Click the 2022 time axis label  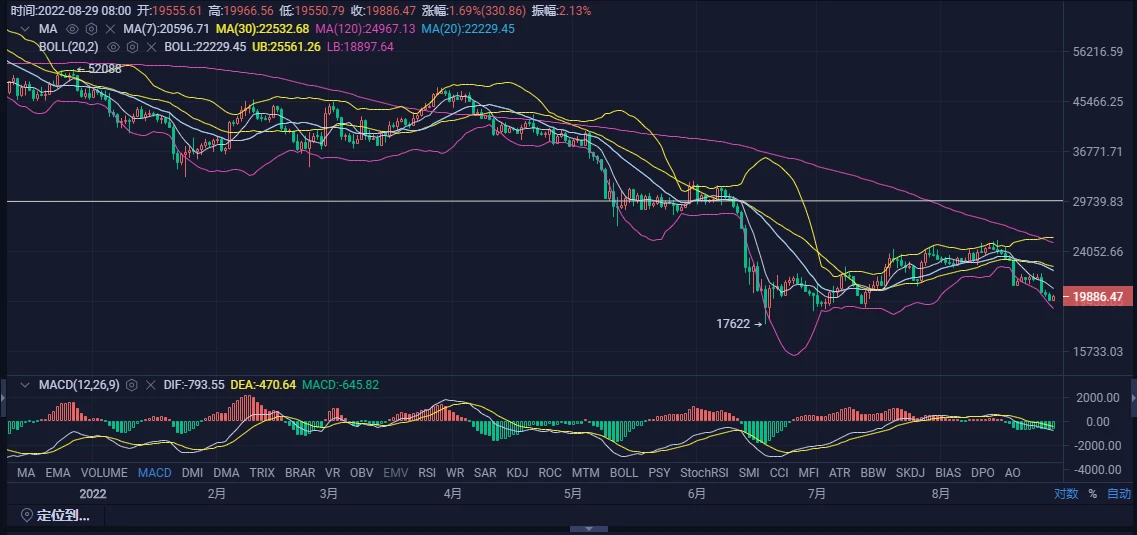coord(93,494)
